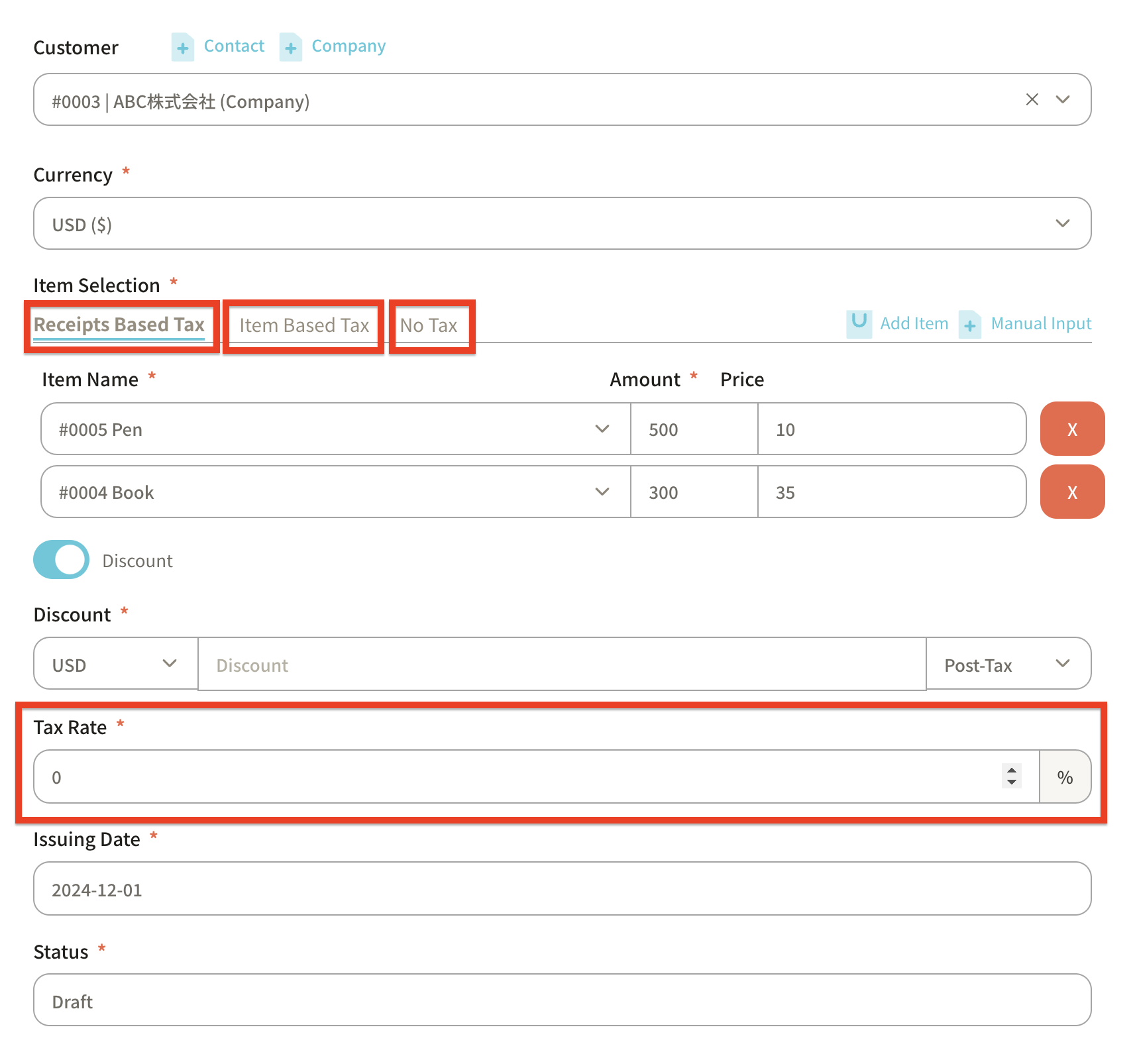Open the Post-Tax discount dropdown

point(1008,665)
